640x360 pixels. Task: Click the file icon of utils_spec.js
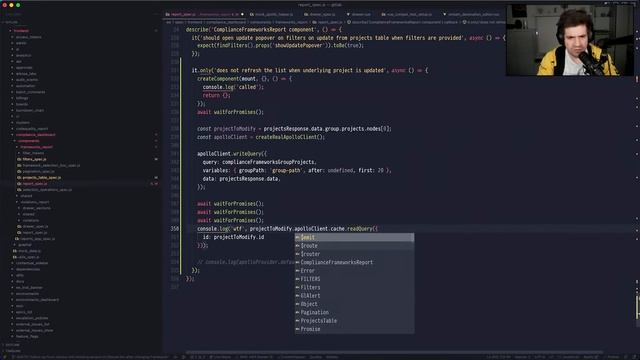pos(15,257)
